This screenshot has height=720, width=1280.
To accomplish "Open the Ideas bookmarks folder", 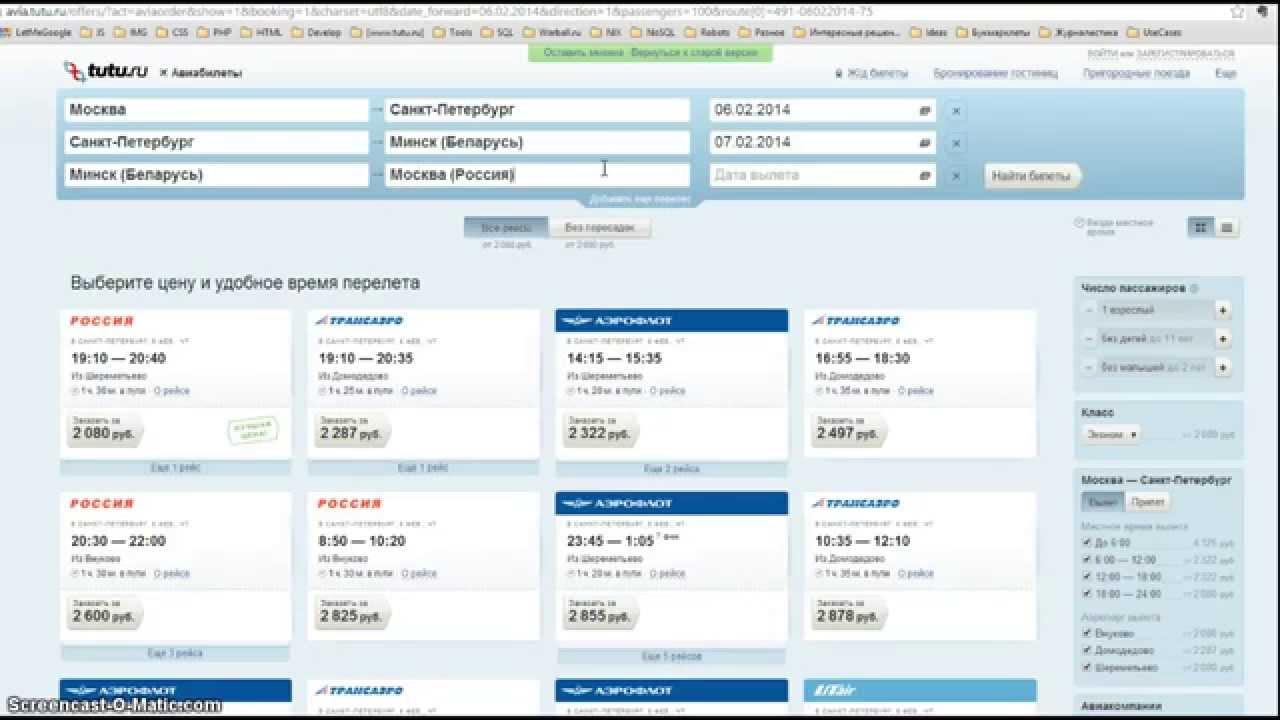I will click(x=926, y=32).
